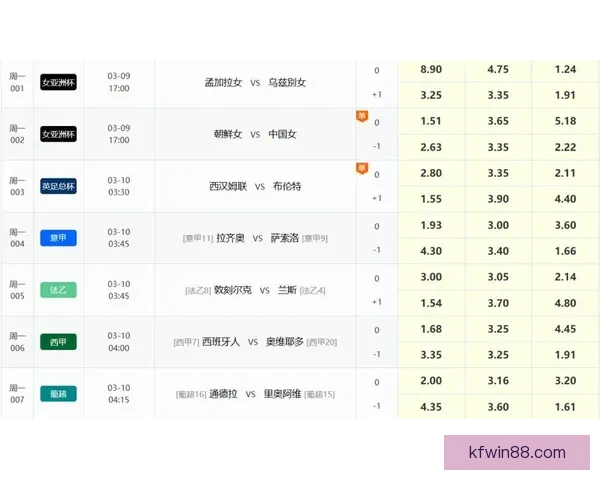Open the 女亚洲杯 league badge for match 002
The width and height of the screenshot is (600, 480).
point(59,134)
